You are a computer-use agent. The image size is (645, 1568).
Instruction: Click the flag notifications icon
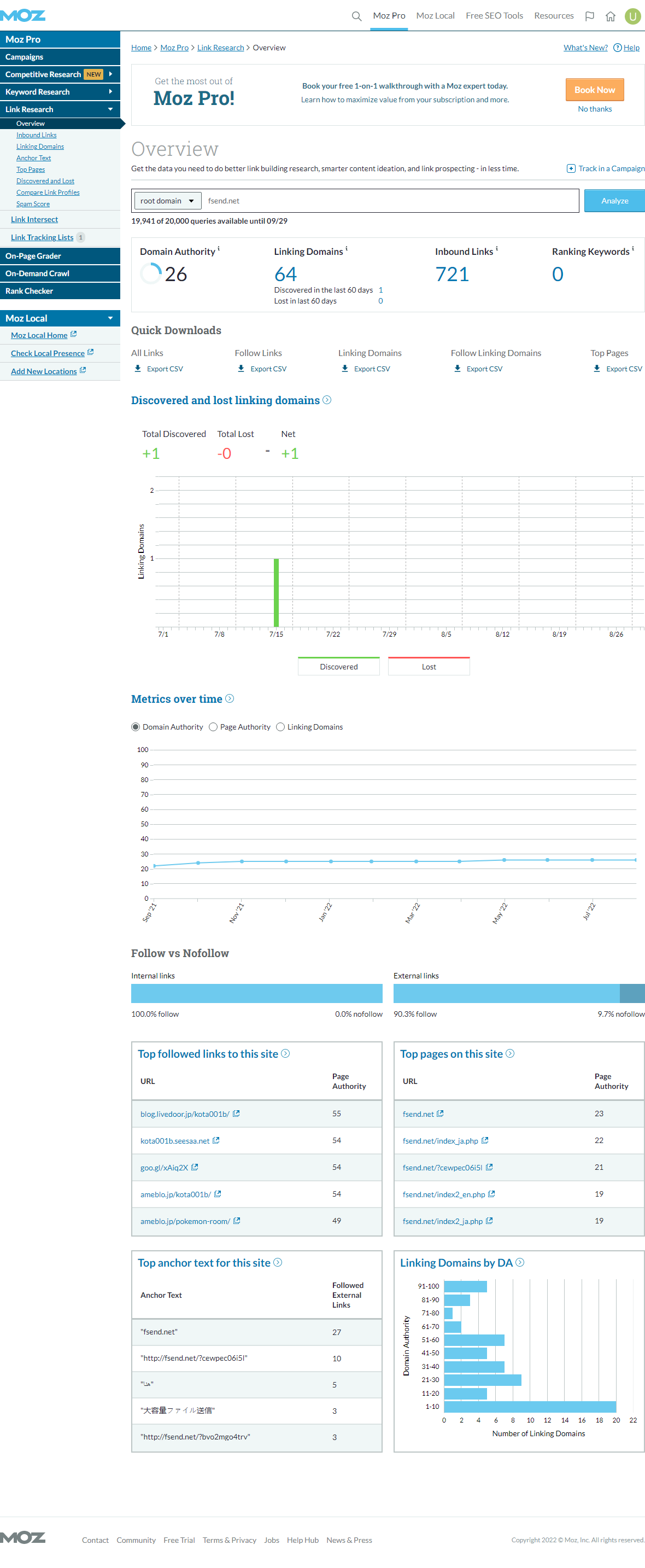pos(589,16)
